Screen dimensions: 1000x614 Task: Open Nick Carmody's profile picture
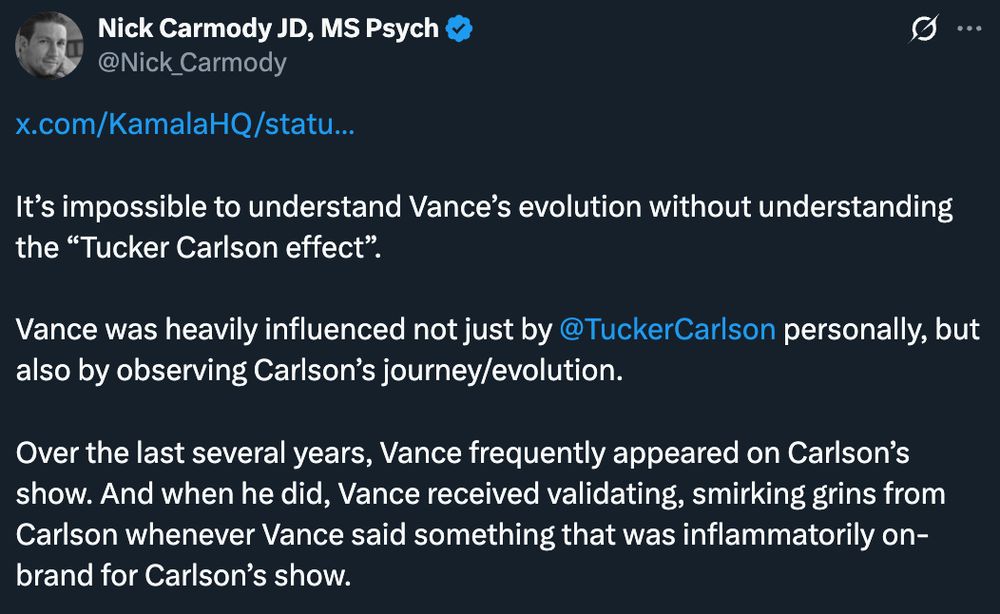click(49, 45)
